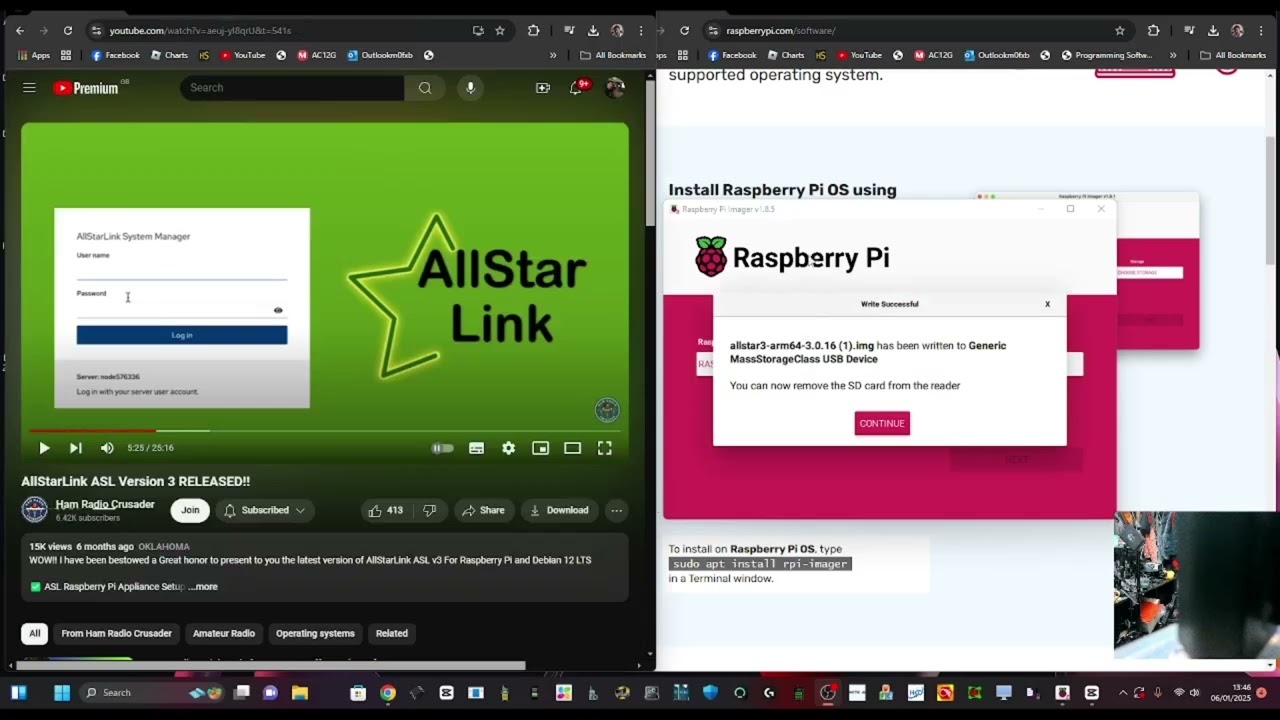Switch video to miniplayer
Viewport: 1280px width, 720px height.
(540, 448)
